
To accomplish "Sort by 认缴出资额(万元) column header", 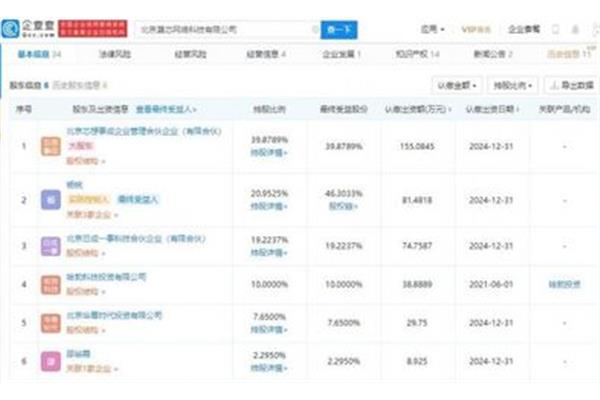I will (417, 109).
